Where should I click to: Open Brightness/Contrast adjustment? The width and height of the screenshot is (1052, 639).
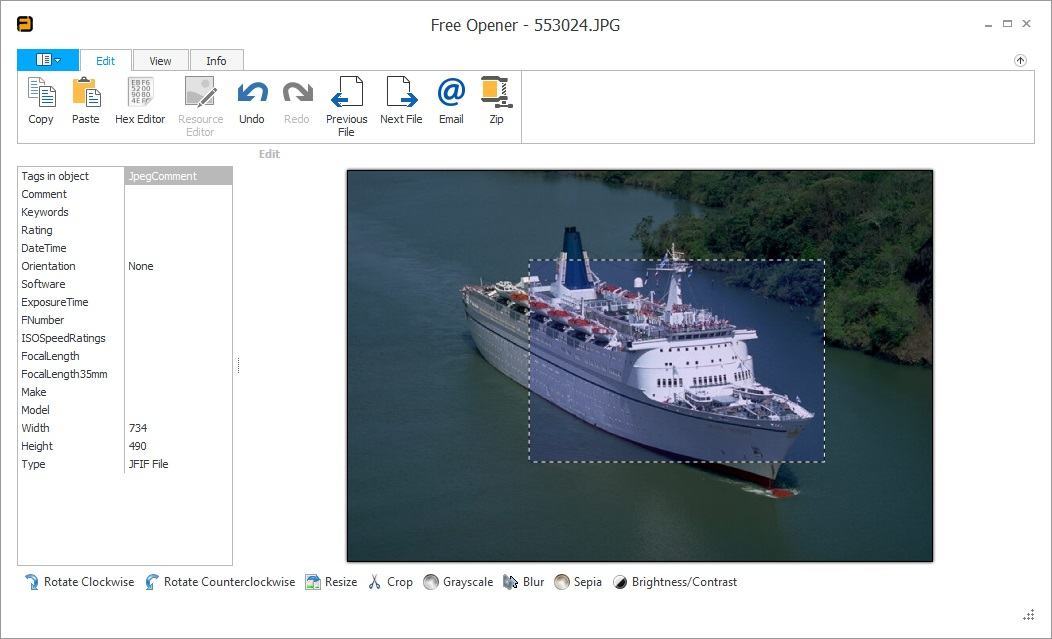click(674, 582)
